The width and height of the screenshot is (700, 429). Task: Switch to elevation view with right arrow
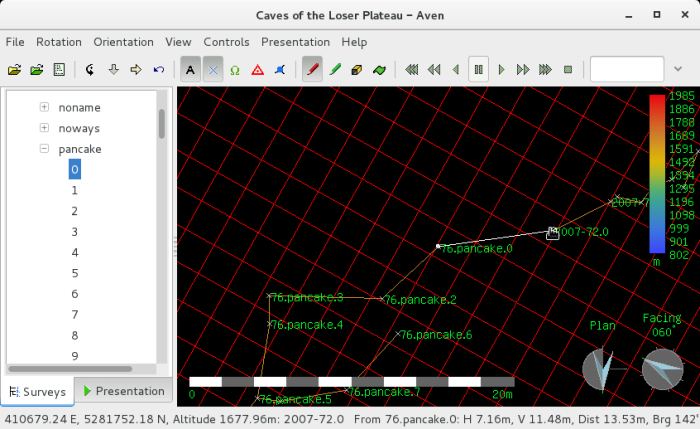pos(136,70)
